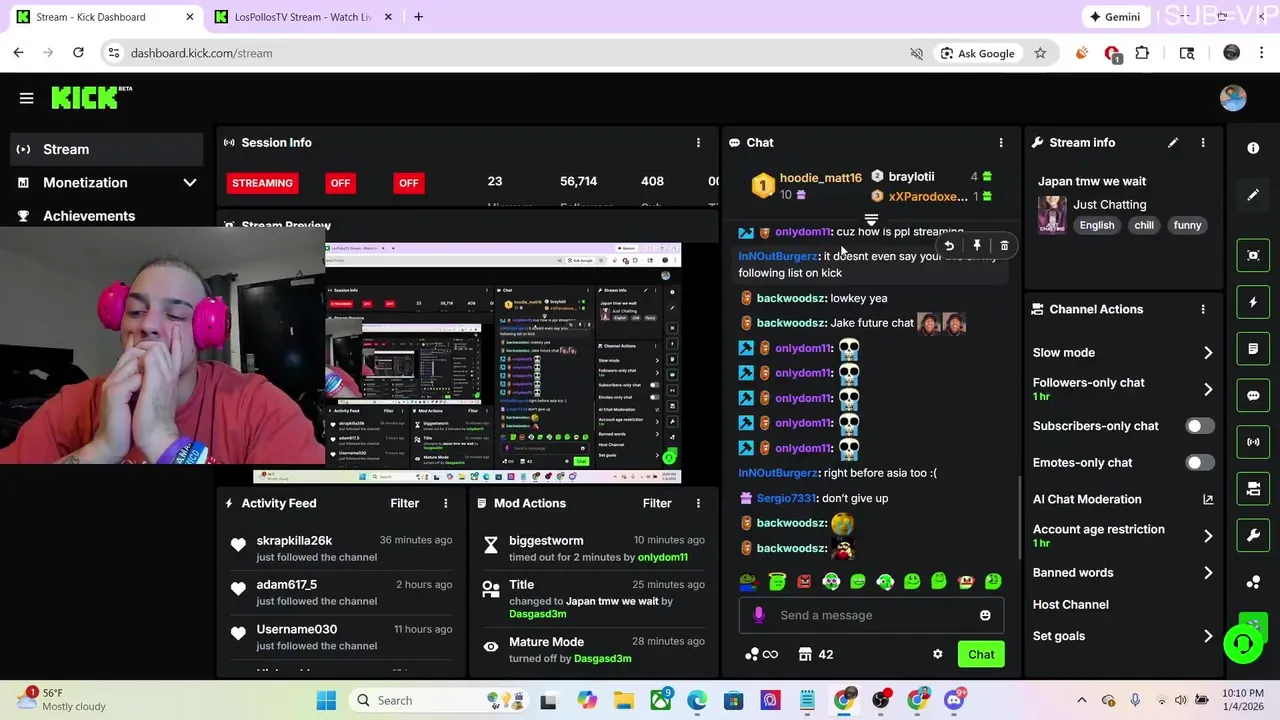Edit stream info with pencil icon

(x=1173, y=143)
